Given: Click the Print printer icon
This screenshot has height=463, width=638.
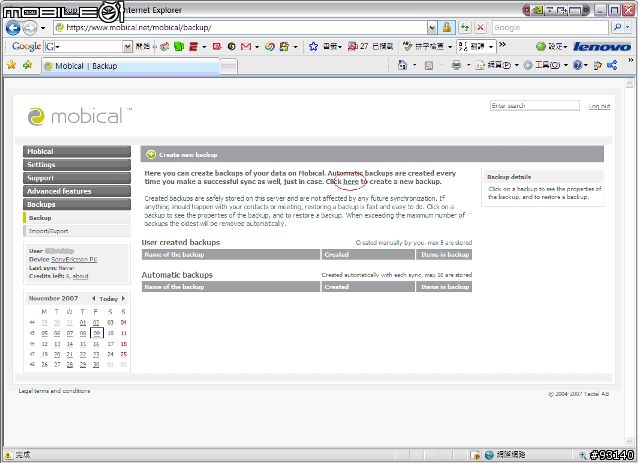Looking at the screenshot, I should click(x=457, y=65).
